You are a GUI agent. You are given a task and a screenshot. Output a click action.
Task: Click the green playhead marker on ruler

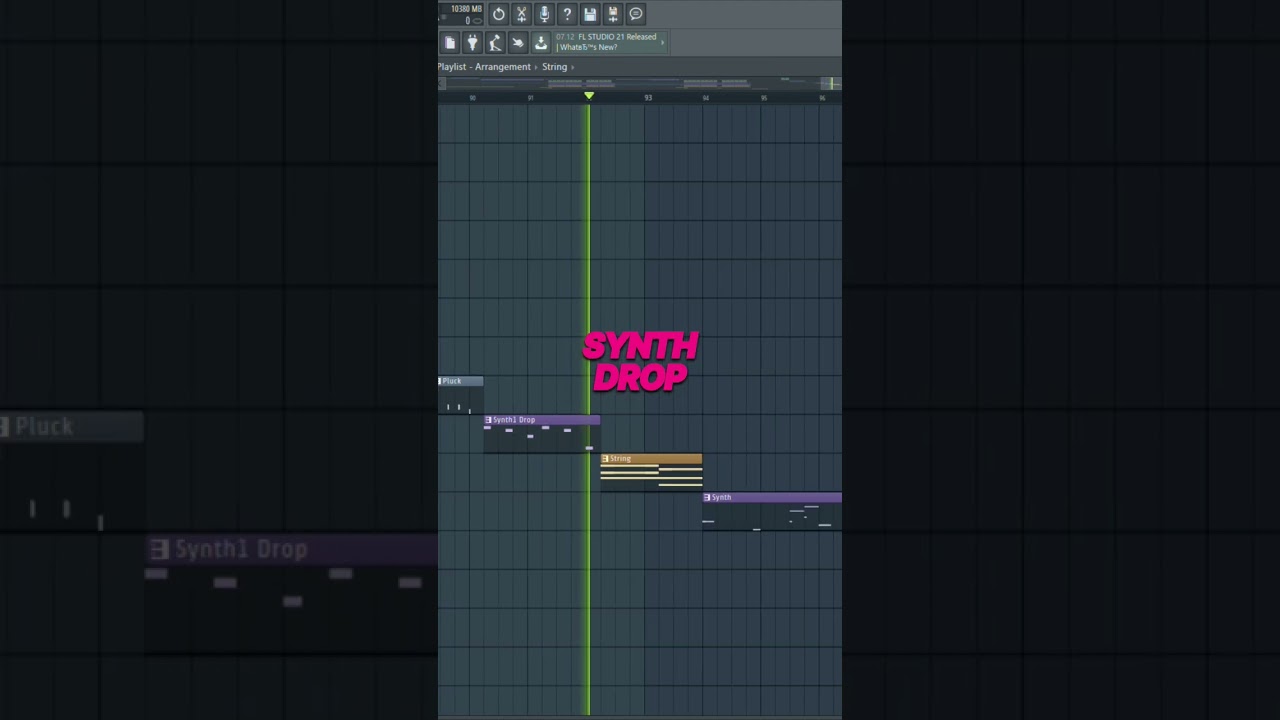(589, 96)
